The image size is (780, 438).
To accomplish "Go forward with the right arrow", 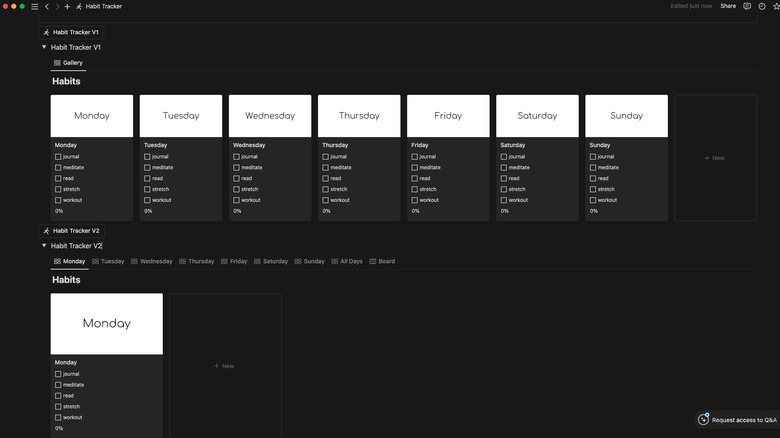I will click(57, 6).
